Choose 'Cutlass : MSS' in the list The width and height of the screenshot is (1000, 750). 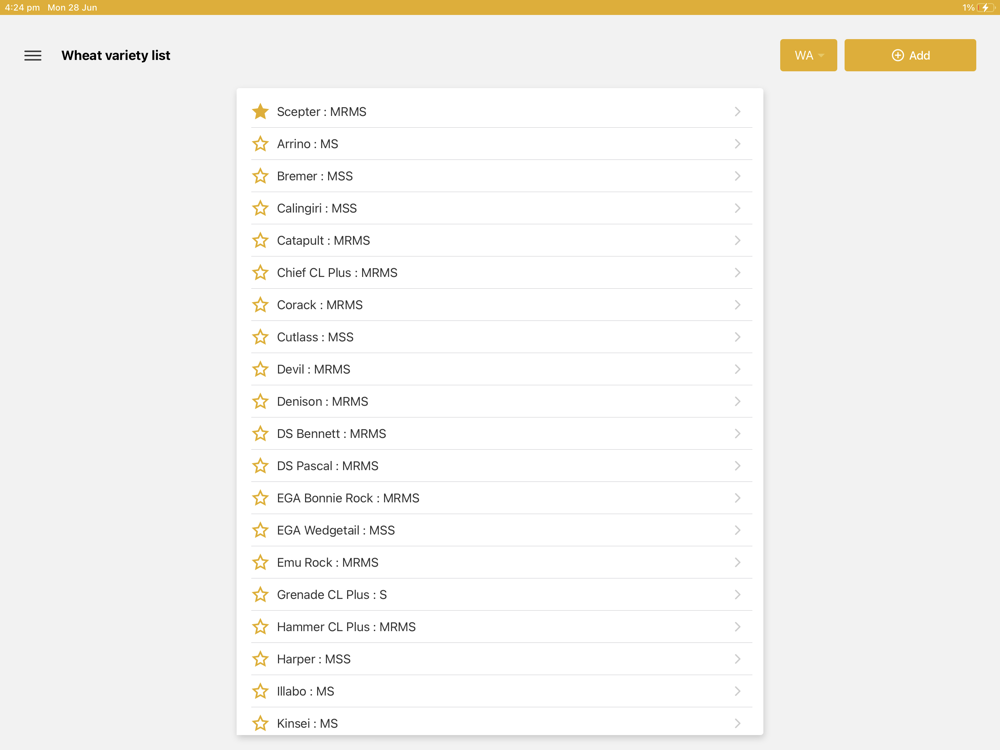(315, 337)
